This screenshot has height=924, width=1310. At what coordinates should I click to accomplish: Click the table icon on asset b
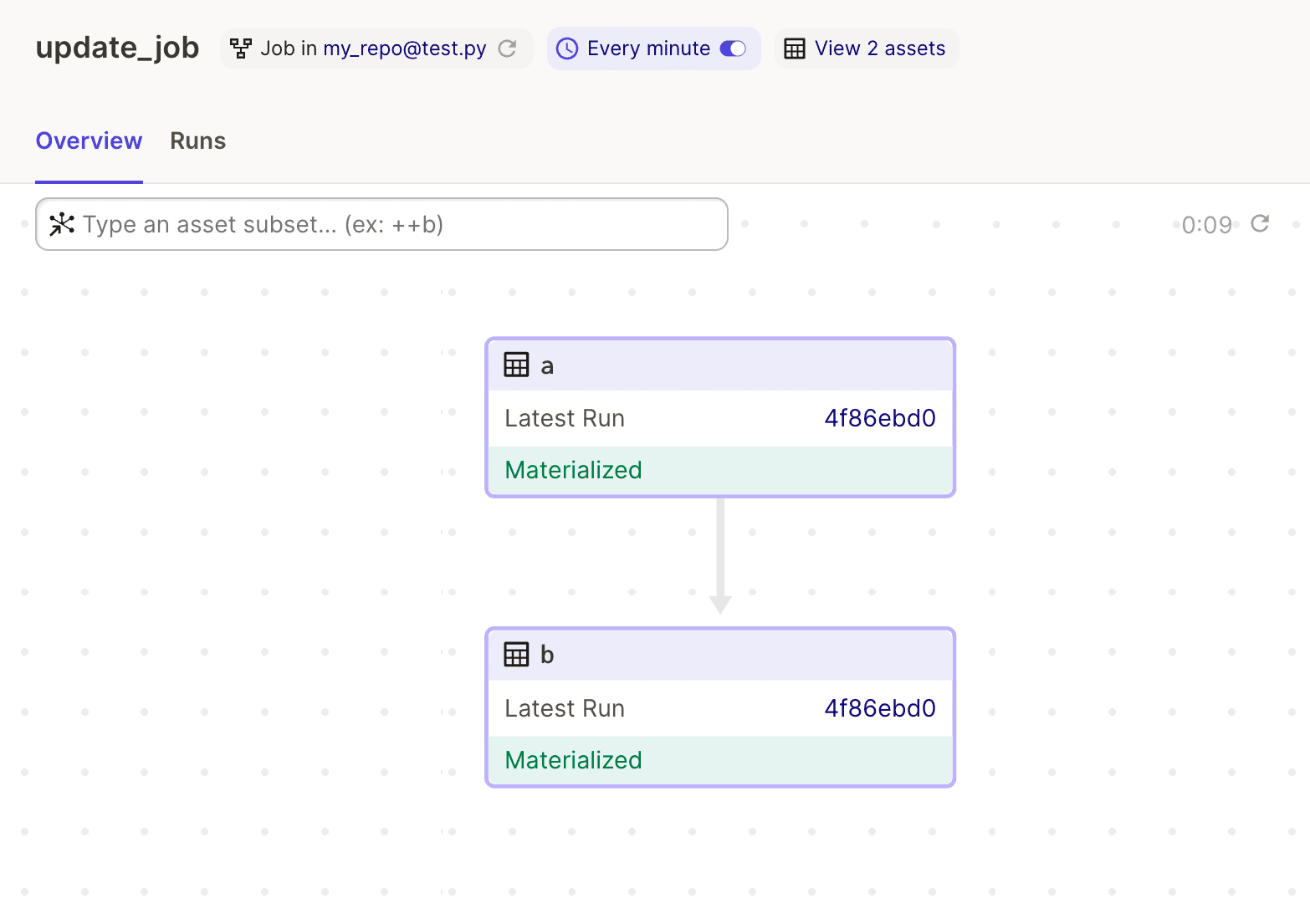pos(516,655)
